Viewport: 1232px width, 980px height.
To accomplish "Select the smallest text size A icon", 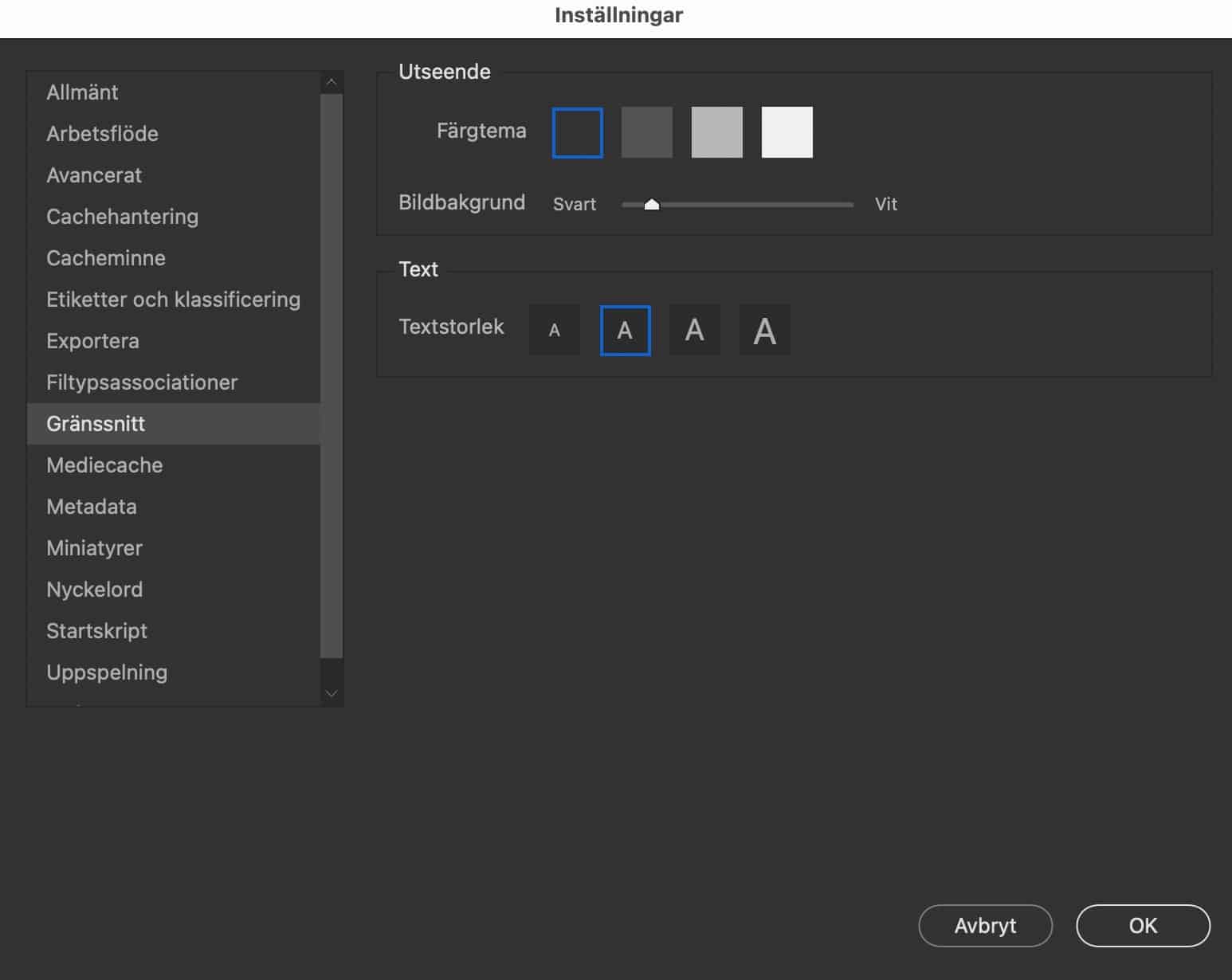I will pyautogui.click(x=555, y=330).
